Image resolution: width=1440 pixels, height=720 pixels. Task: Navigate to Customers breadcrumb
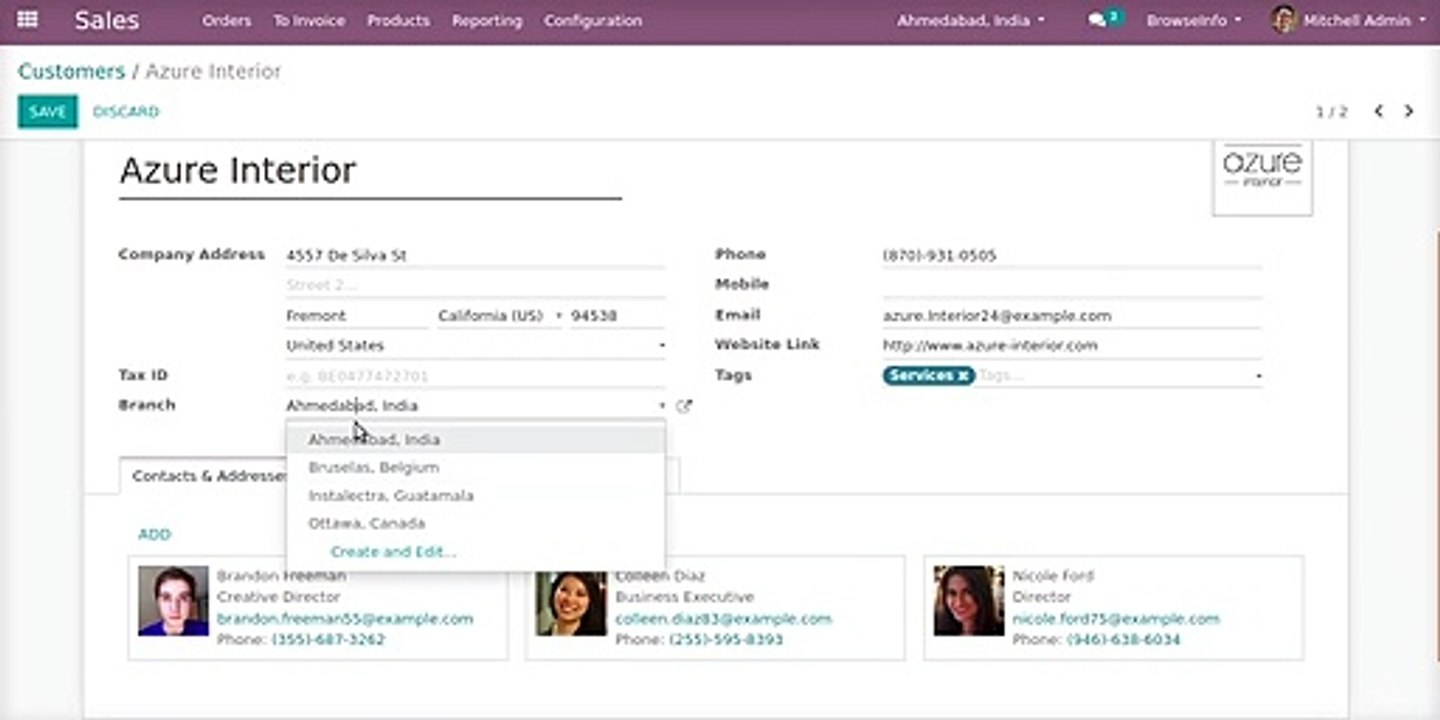click(x=71, y=71)
